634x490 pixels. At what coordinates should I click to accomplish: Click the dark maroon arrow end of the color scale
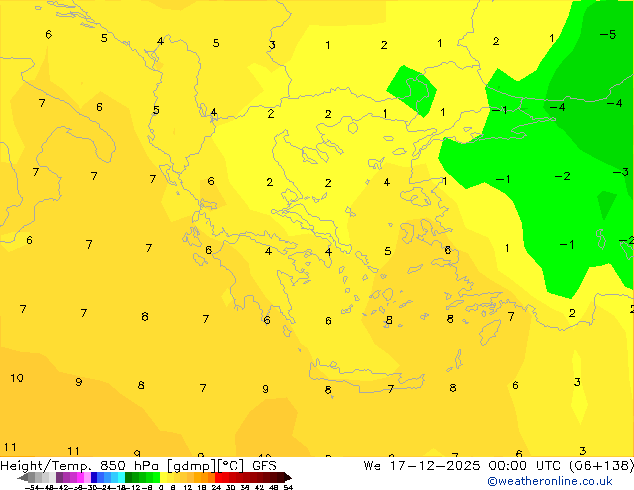coord(288,477)
